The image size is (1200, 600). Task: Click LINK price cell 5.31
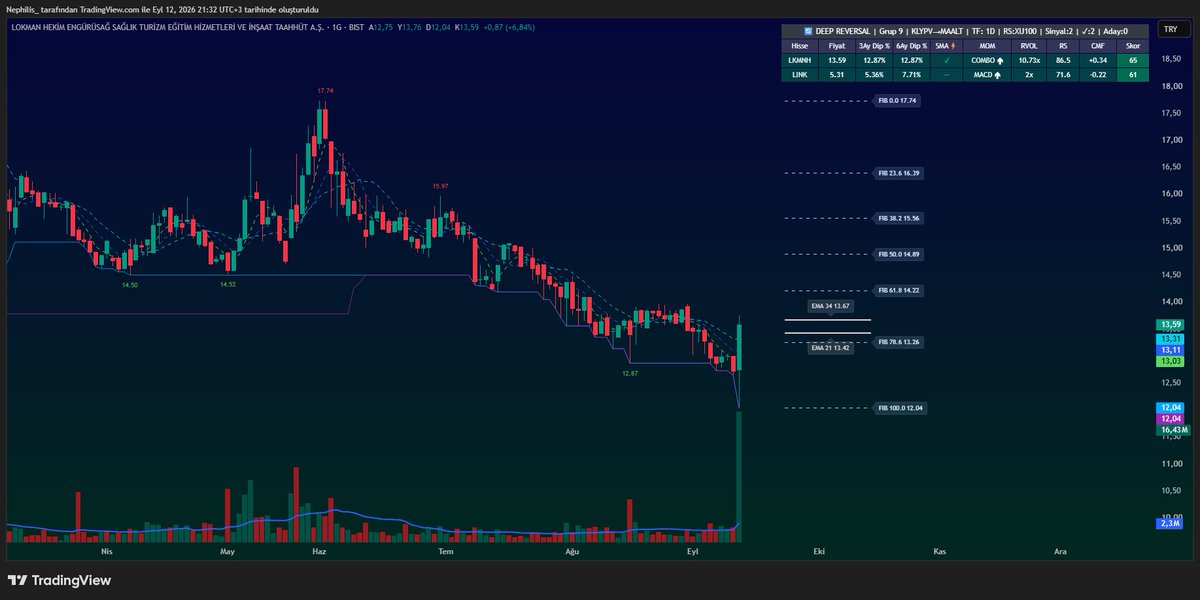[837, 74]
